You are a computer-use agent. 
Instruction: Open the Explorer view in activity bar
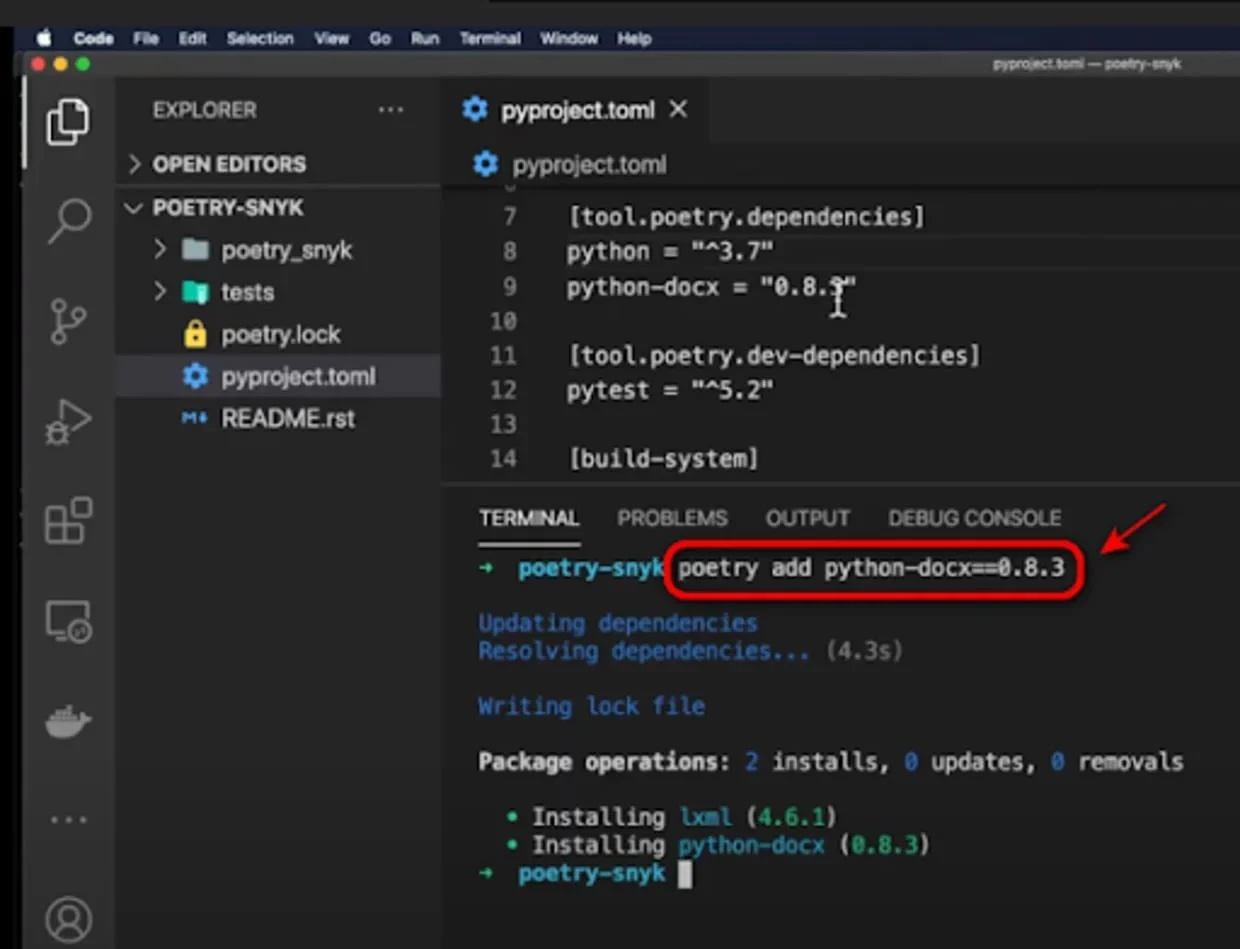68,122
